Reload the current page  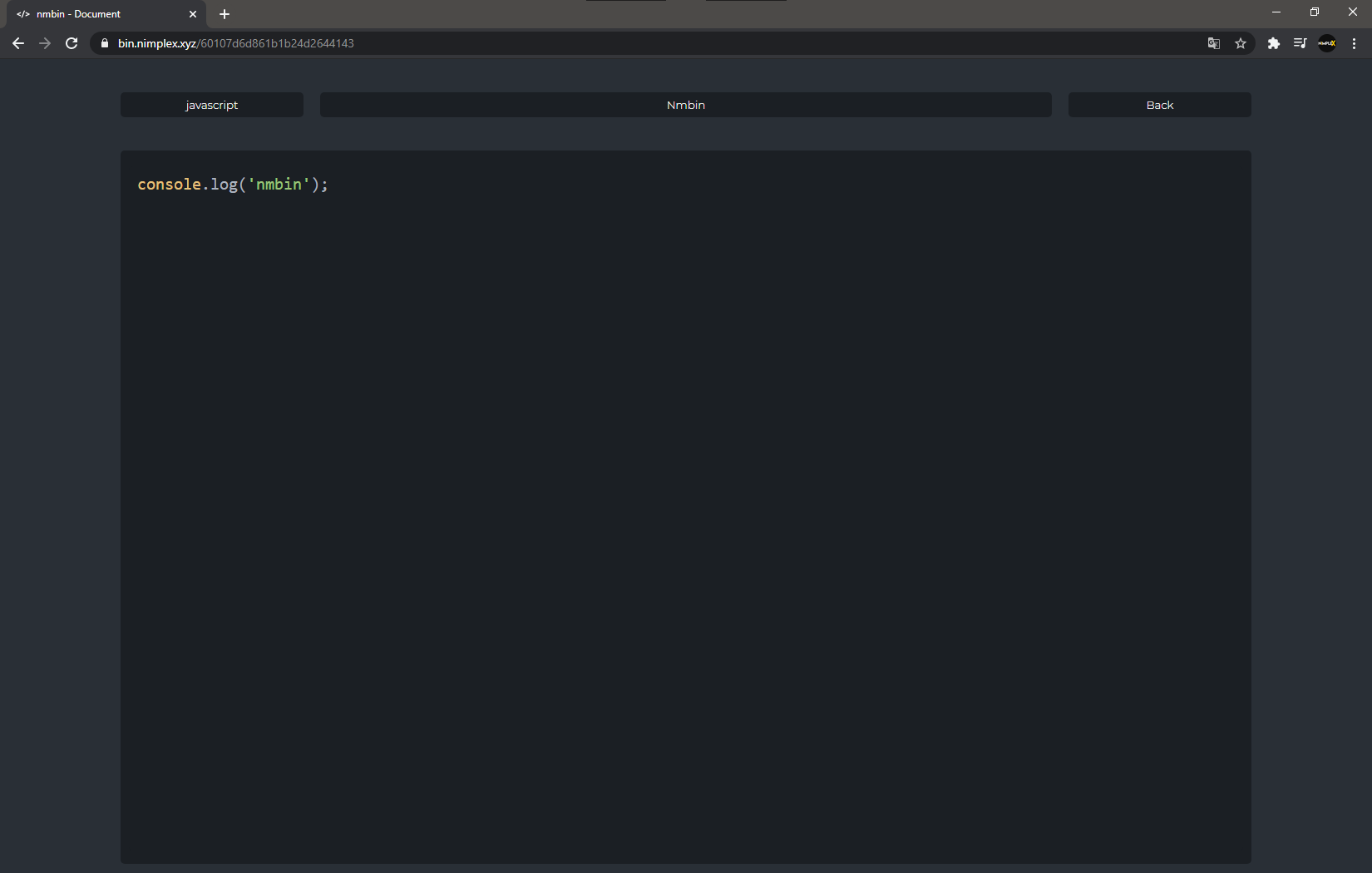tap(71, 43)
